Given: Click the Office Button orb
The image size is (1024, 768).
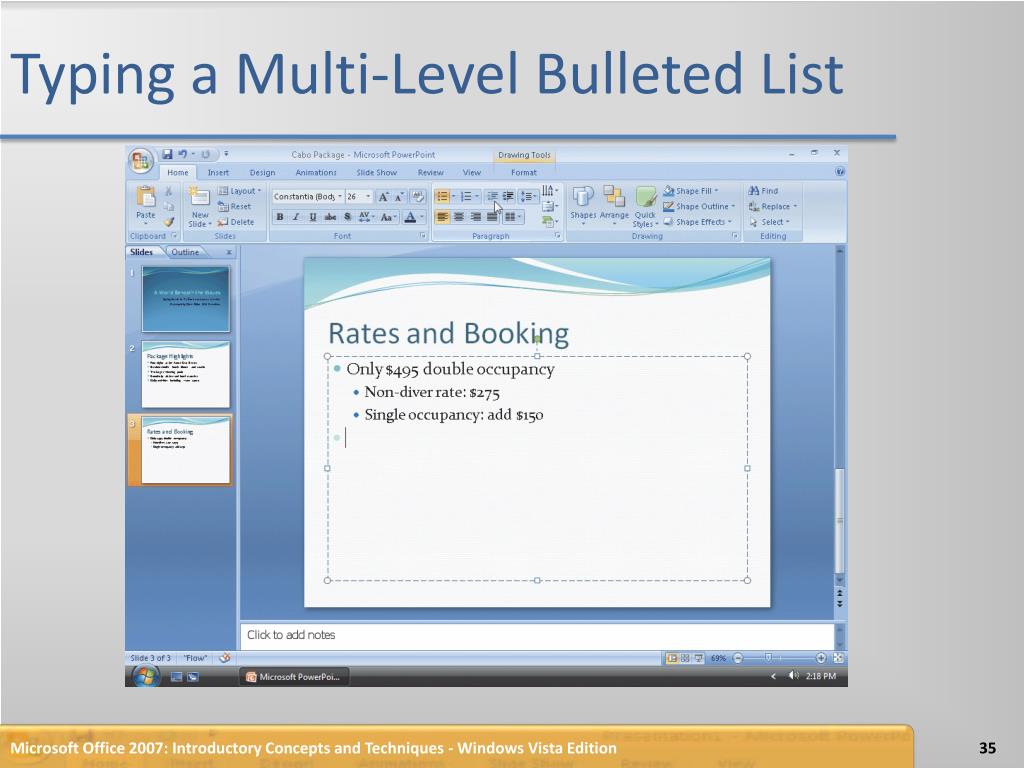Looking at the screenshot, I should [140, 161].
